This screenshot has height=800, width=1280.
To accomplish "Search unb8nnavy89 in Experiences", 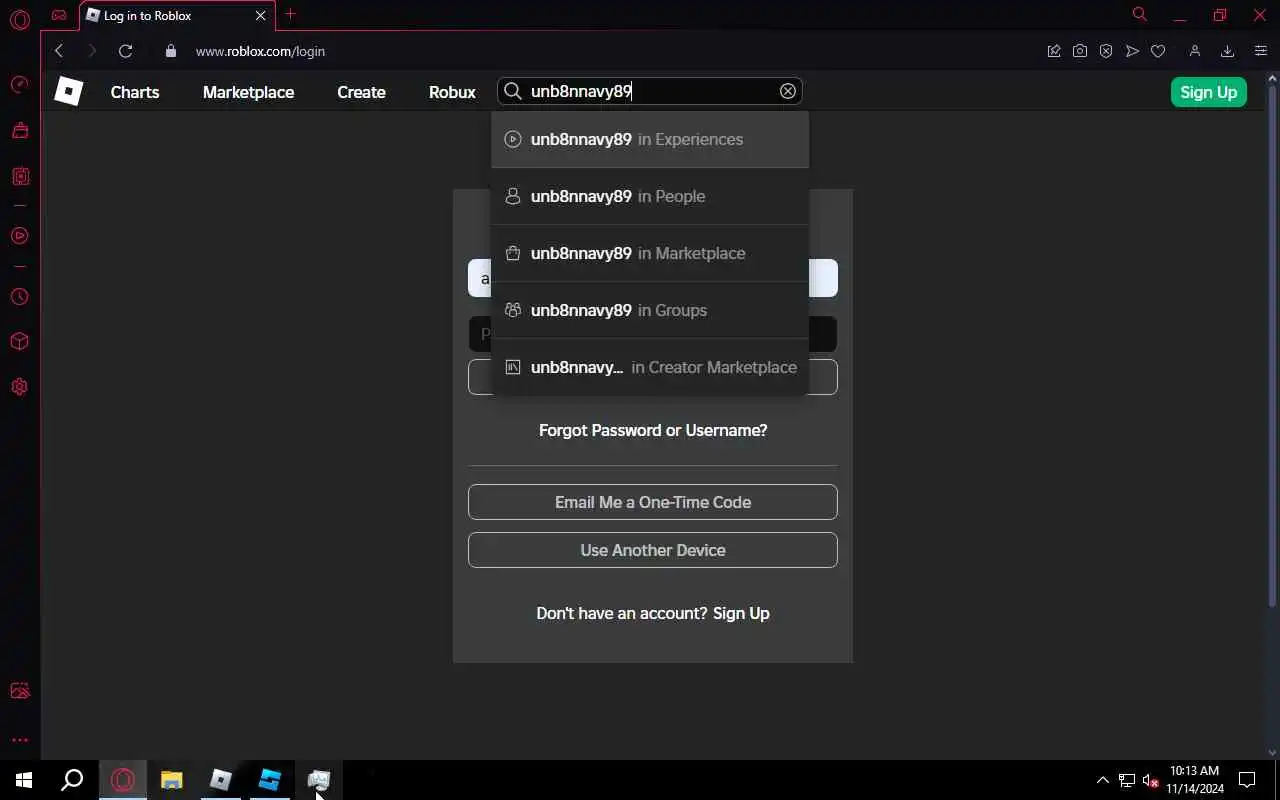I will pyautogui.click(x=650, y=139).
